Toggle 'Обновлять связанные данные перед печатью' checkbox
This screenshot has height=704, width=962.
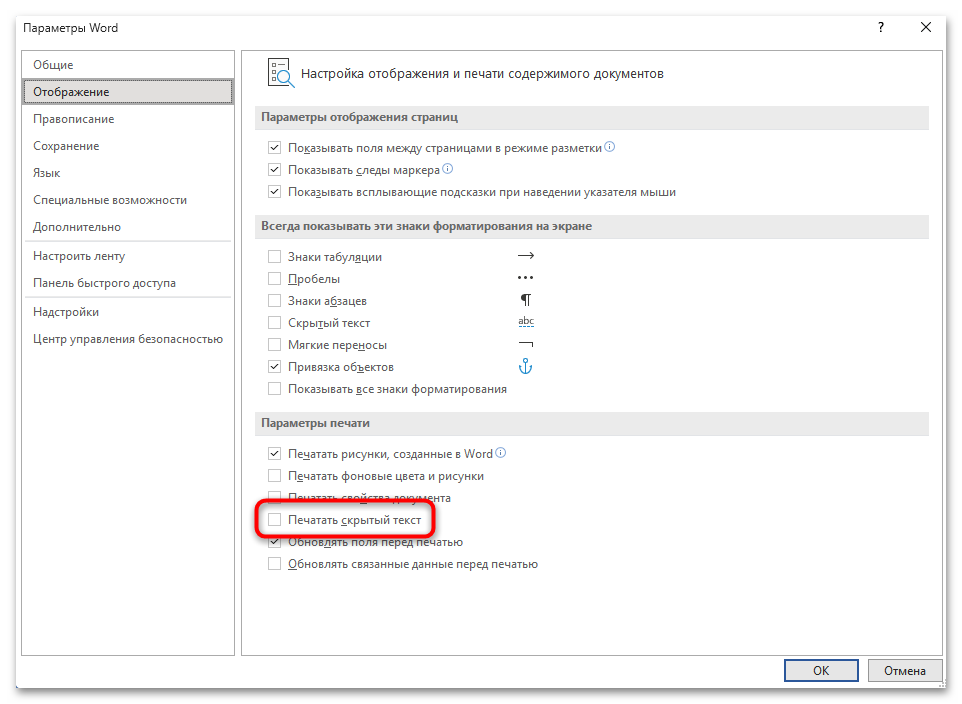tap(275, 564)
